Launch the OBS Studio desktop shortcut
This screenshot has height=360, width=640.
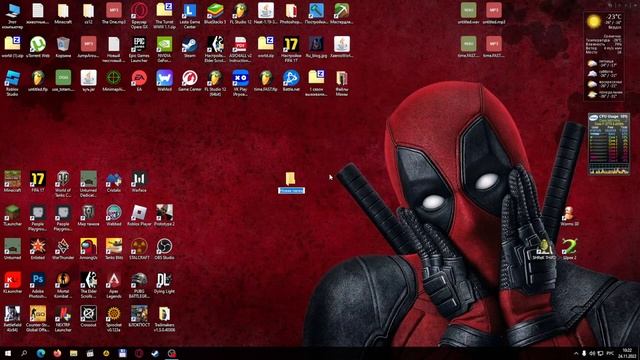pos(164,249)
